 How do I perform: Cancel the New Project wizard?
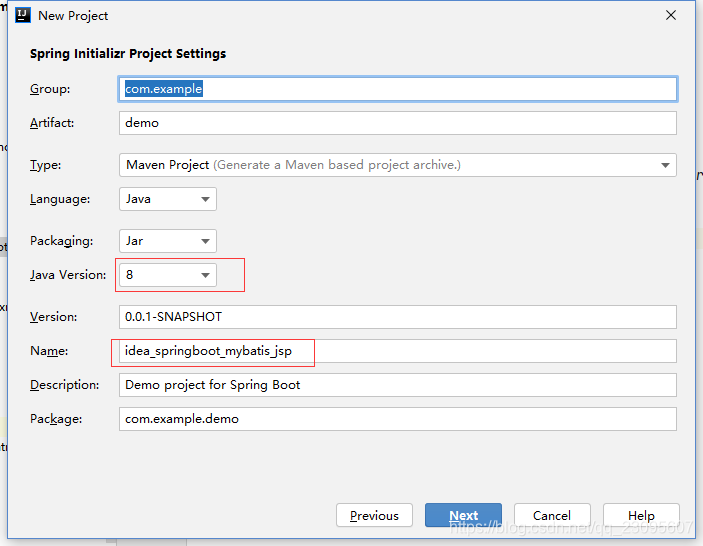click(552, 516)
